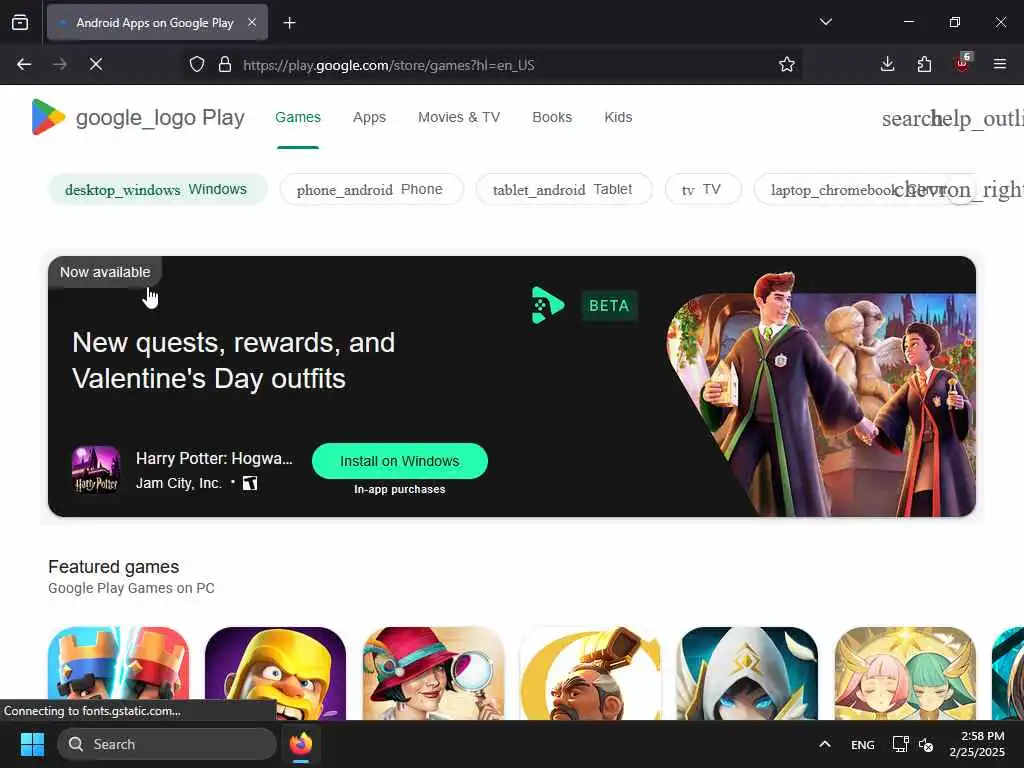The width and height of the screenshot is (1024, 768).
Task: Open the uBlock Origin extension icon
Action: point(962,63)
